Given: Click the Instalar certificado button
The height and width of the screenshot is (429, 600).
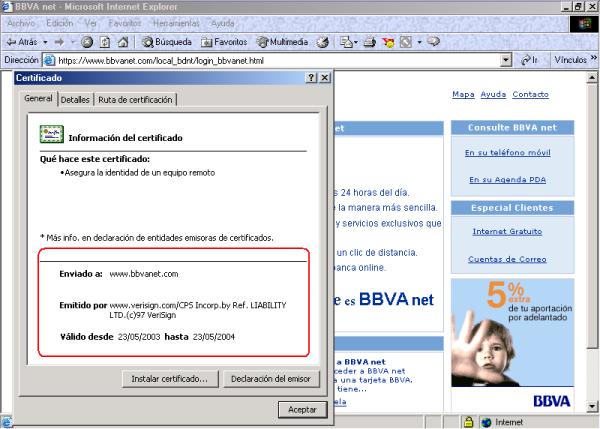Looking at the screenshot, I should [x=170, y=379].
